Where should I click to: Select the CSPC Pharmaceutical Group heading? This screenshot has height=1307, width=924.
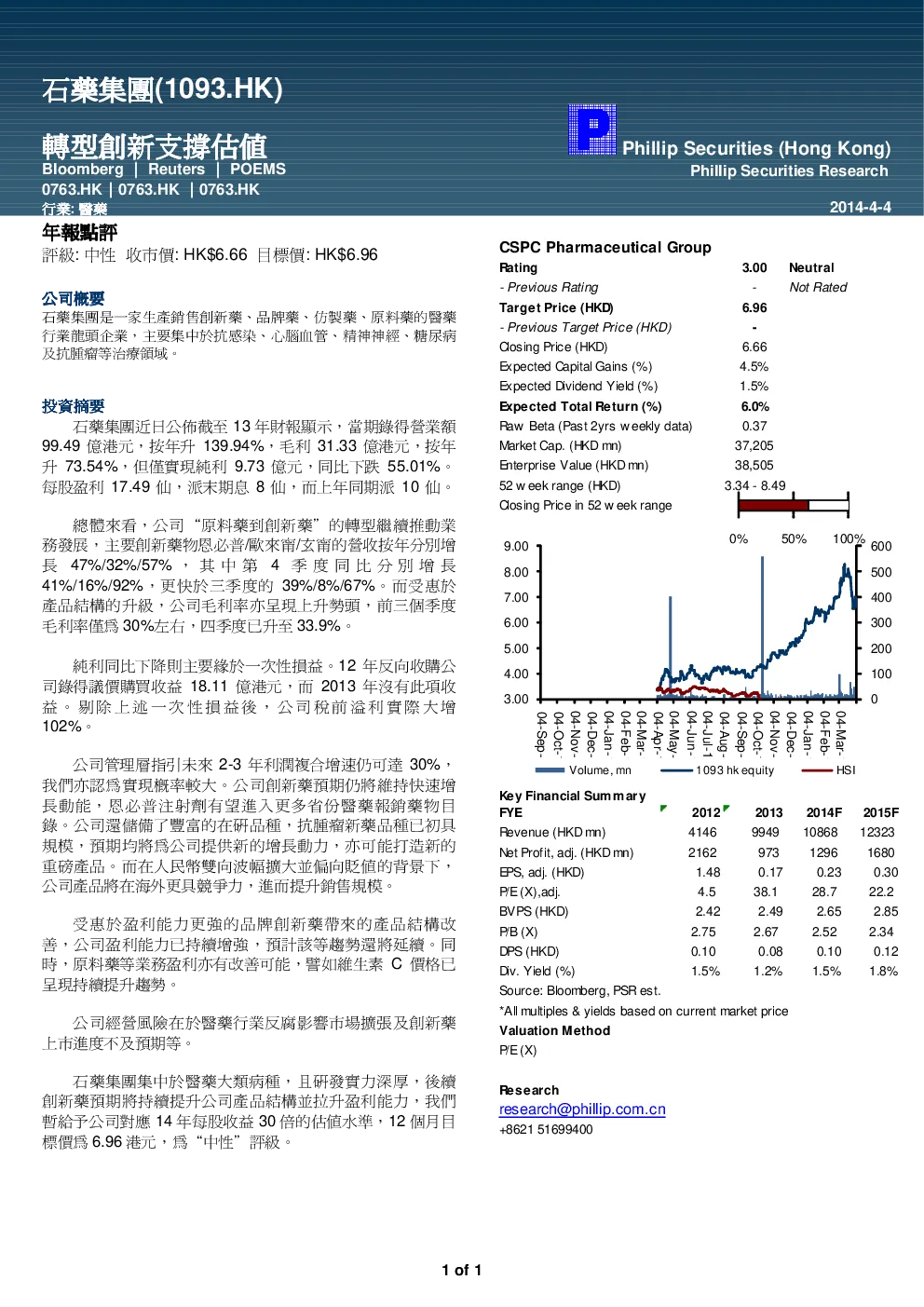[x=605, y=247]
